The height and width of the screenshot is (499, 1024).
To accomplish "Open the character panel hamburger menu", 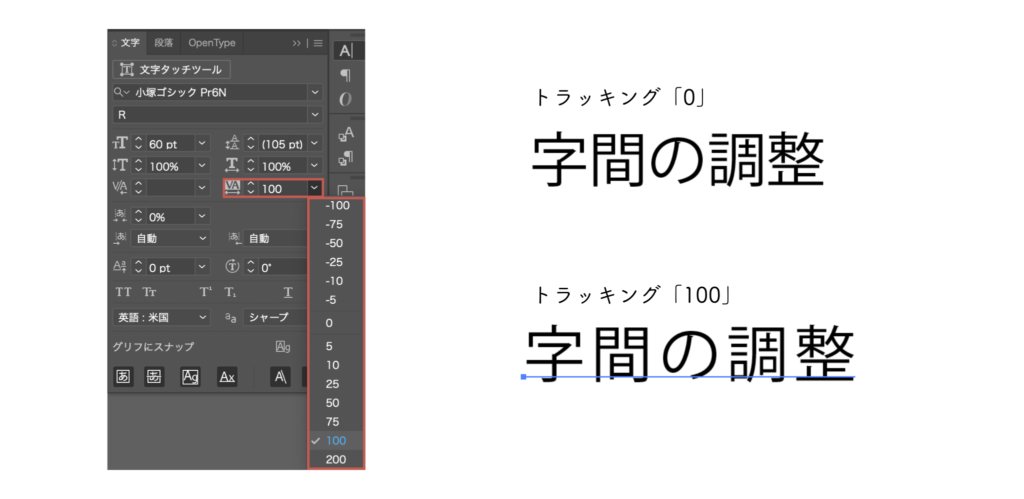I will (x=318, y=44).
